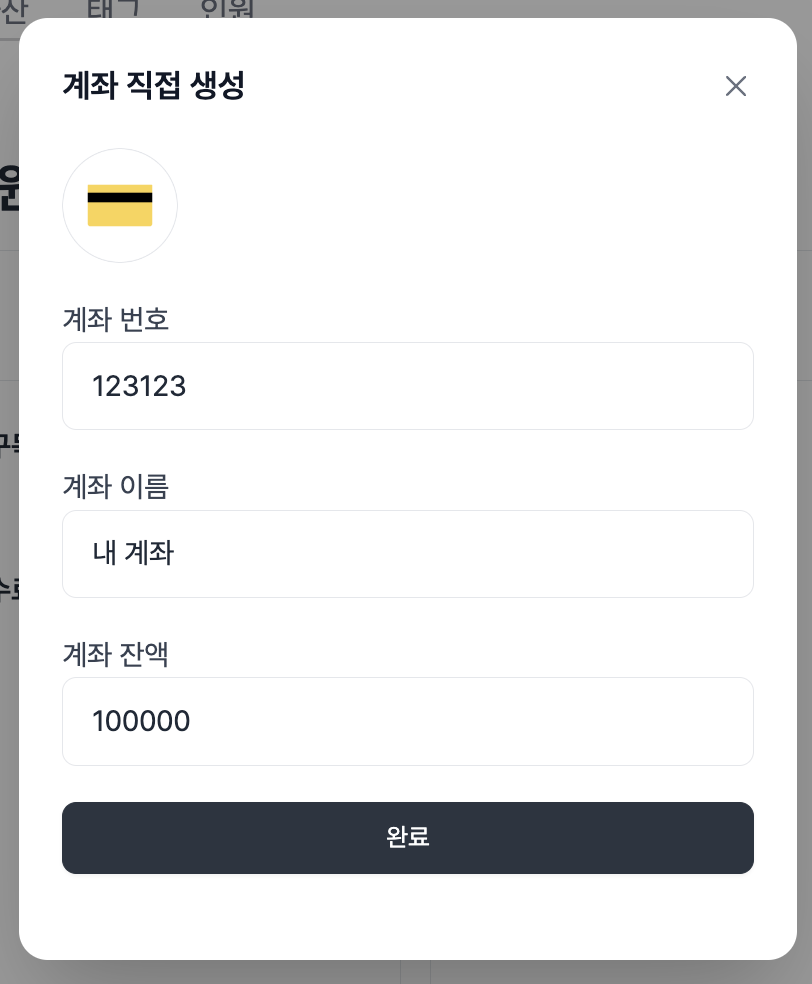The image size is (812, 984).
Task: Click the 계좌 잔액 label text
Action: [116, 655]
